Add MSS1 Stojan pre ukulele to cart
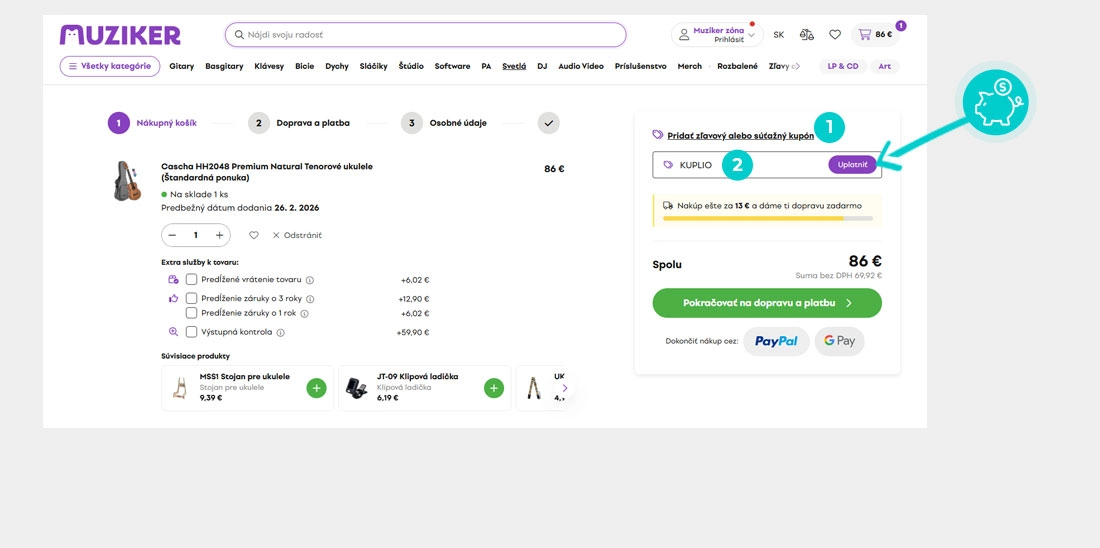Image resolution: width=1100 pixels, height=548 pixels. point(316,388)
